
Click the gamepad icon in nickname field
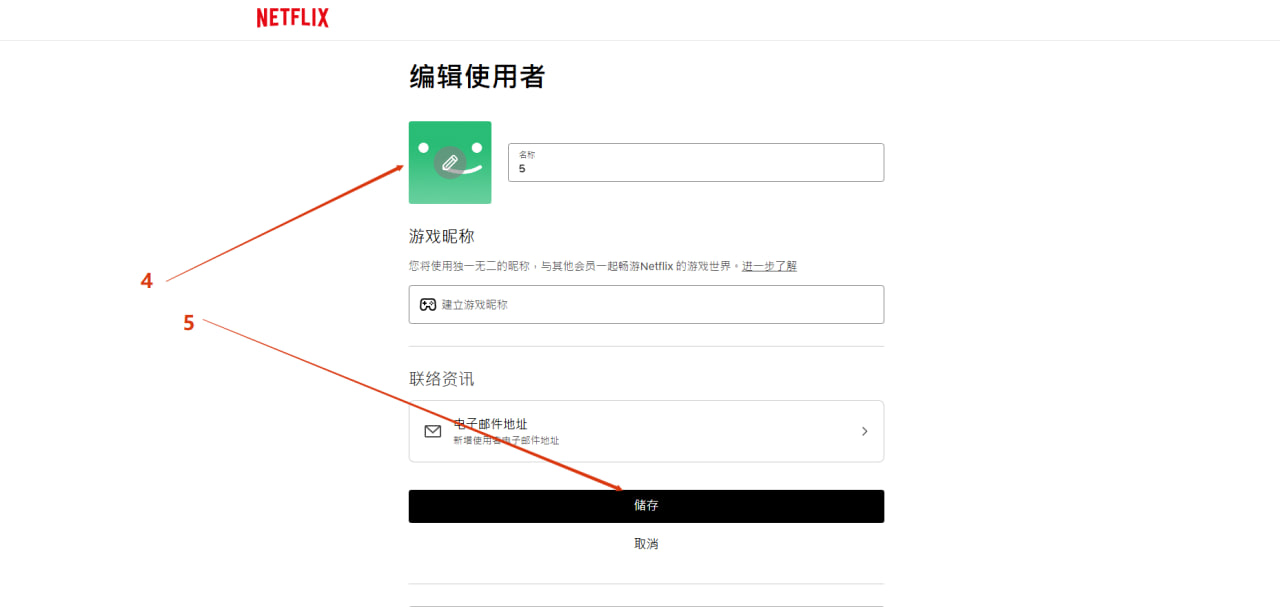[x=427, y=304]
